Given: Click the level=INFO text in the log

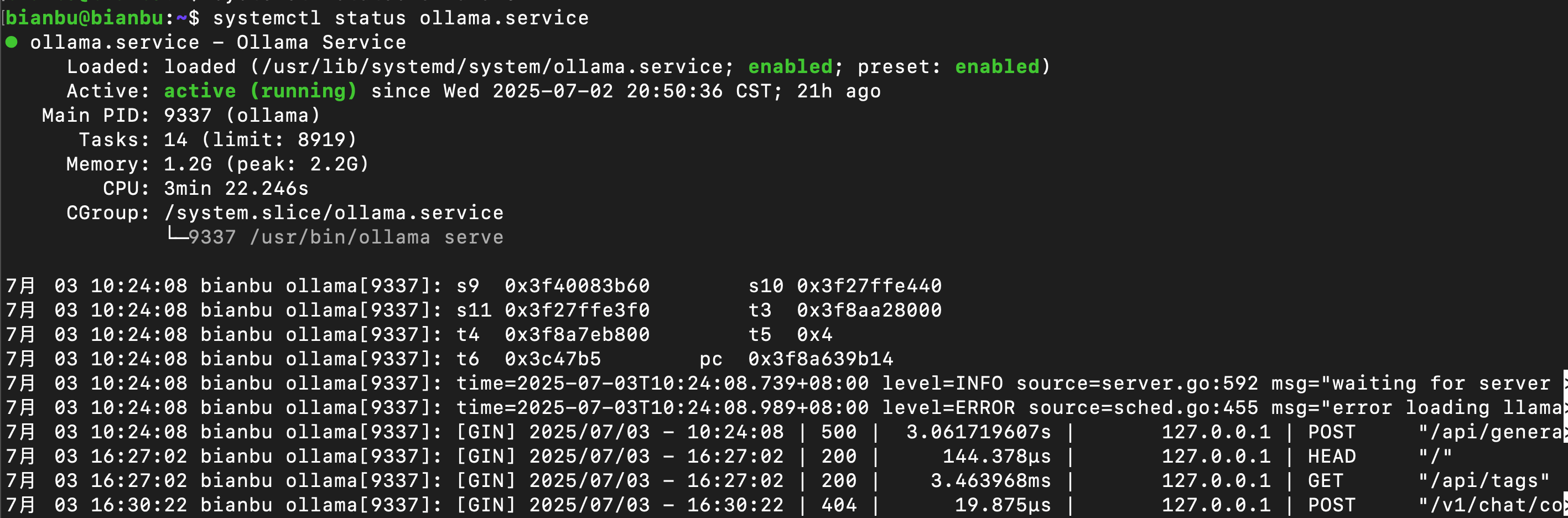Looking at the screenshot, I should pos(942,383).
